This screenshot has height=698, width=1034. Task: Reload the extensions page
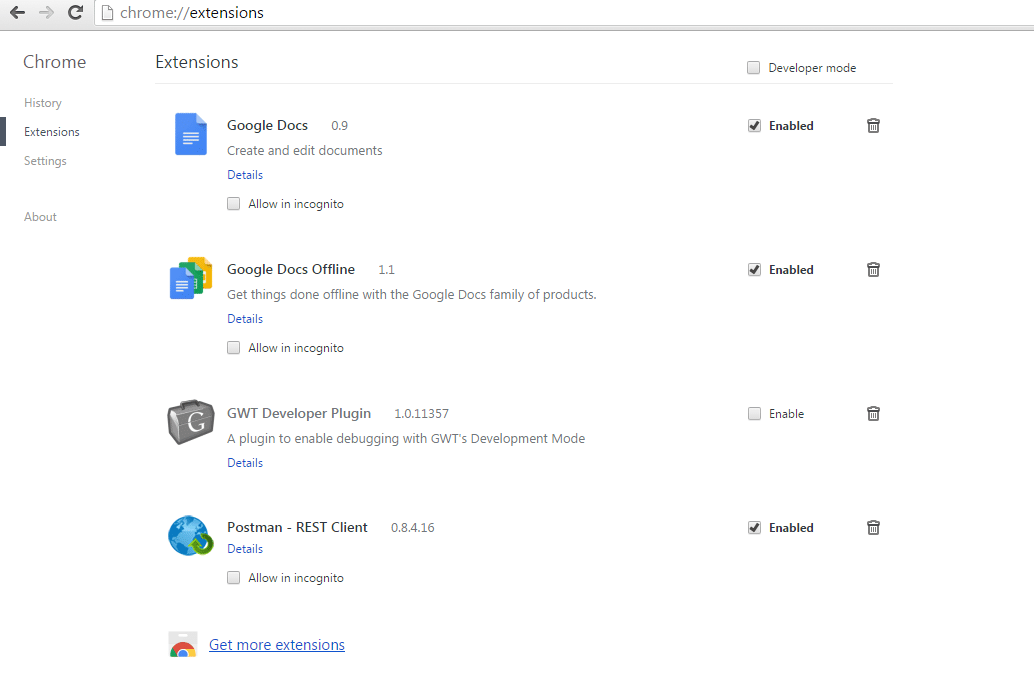pos(75,13)
